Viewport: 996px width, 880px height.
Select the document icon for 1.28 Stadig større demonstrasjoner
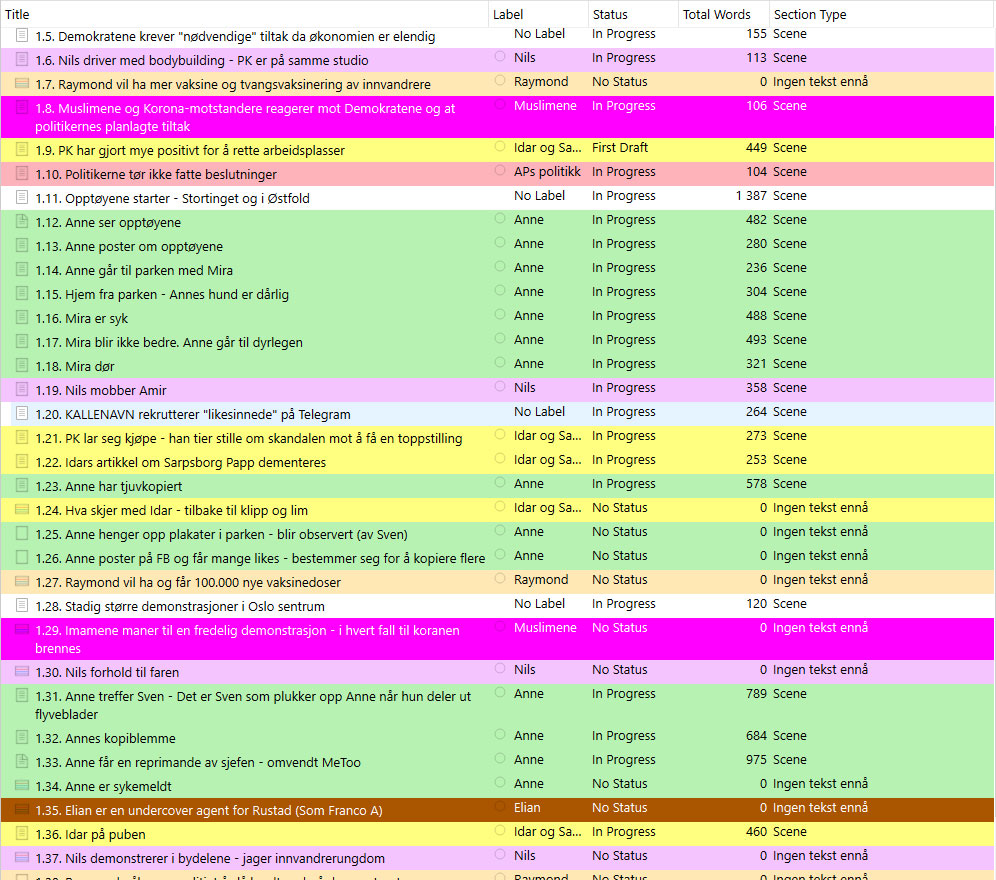pyautogui.click(x=22, y=606)
